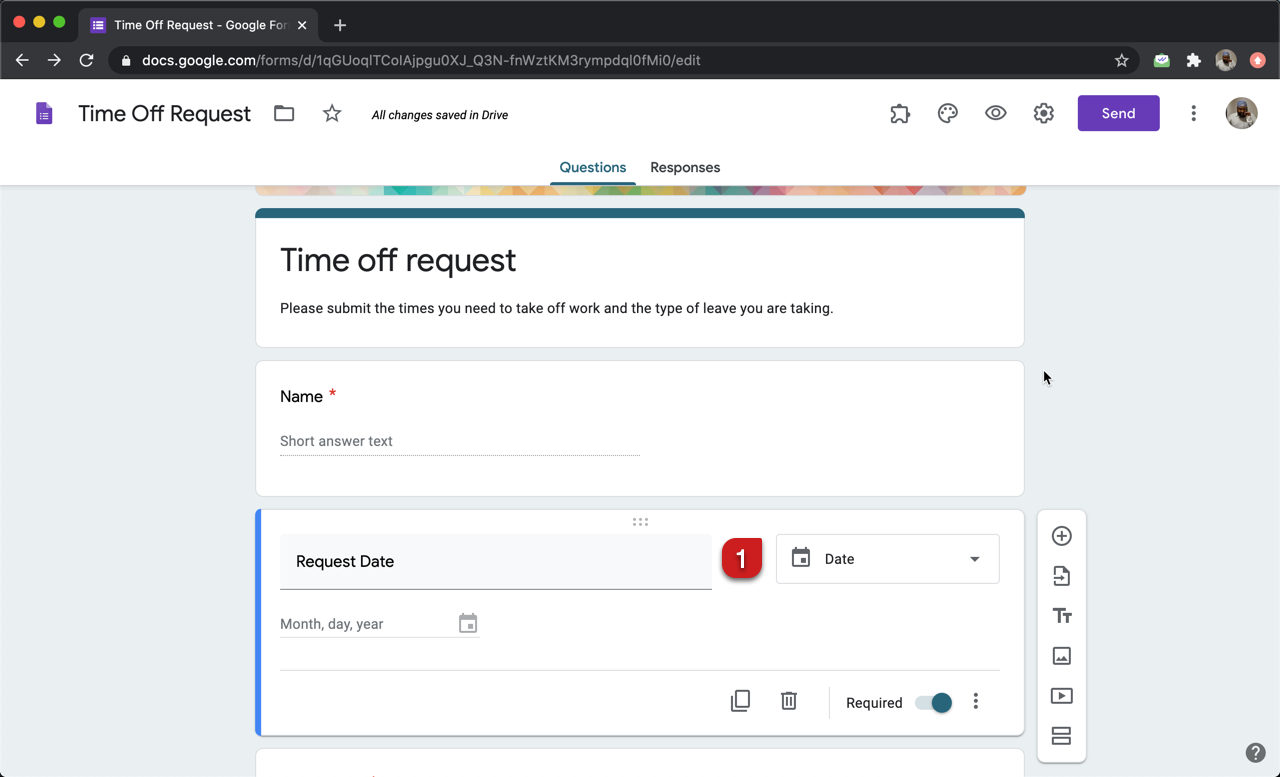
Task: Open the theme customization palette
Action: pyautogui.click(x=947, y=114)
